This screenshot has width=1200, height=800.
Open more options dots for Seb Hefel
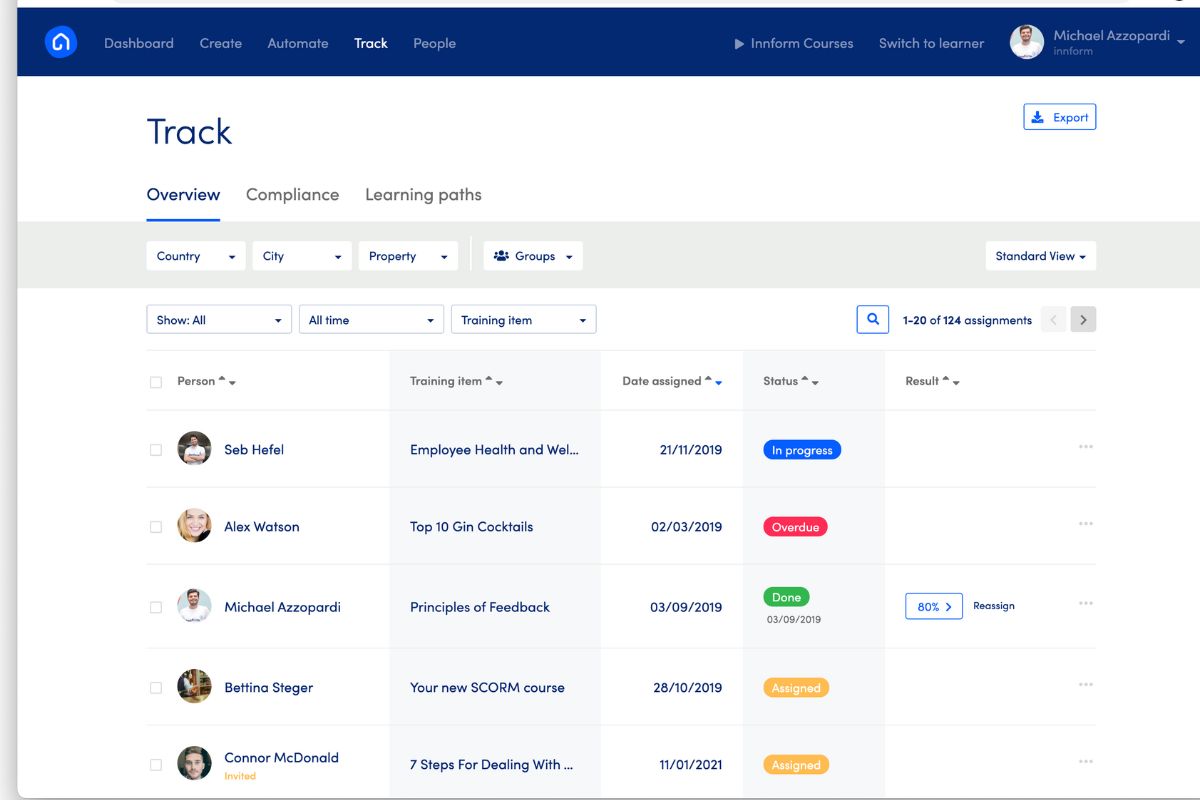(x=1086, y=447)
